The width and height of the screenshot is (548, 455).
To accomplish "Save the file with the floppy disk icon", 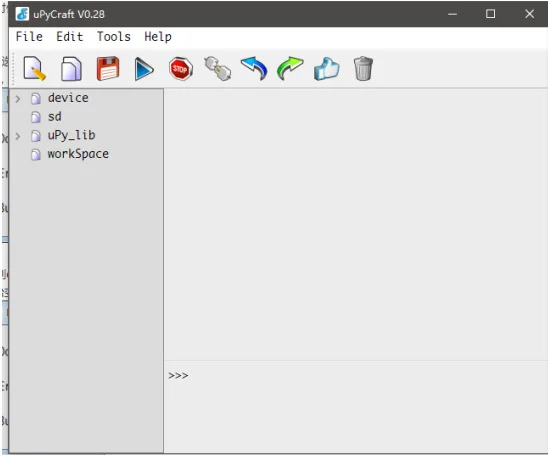I will click(x=108, y=68).
